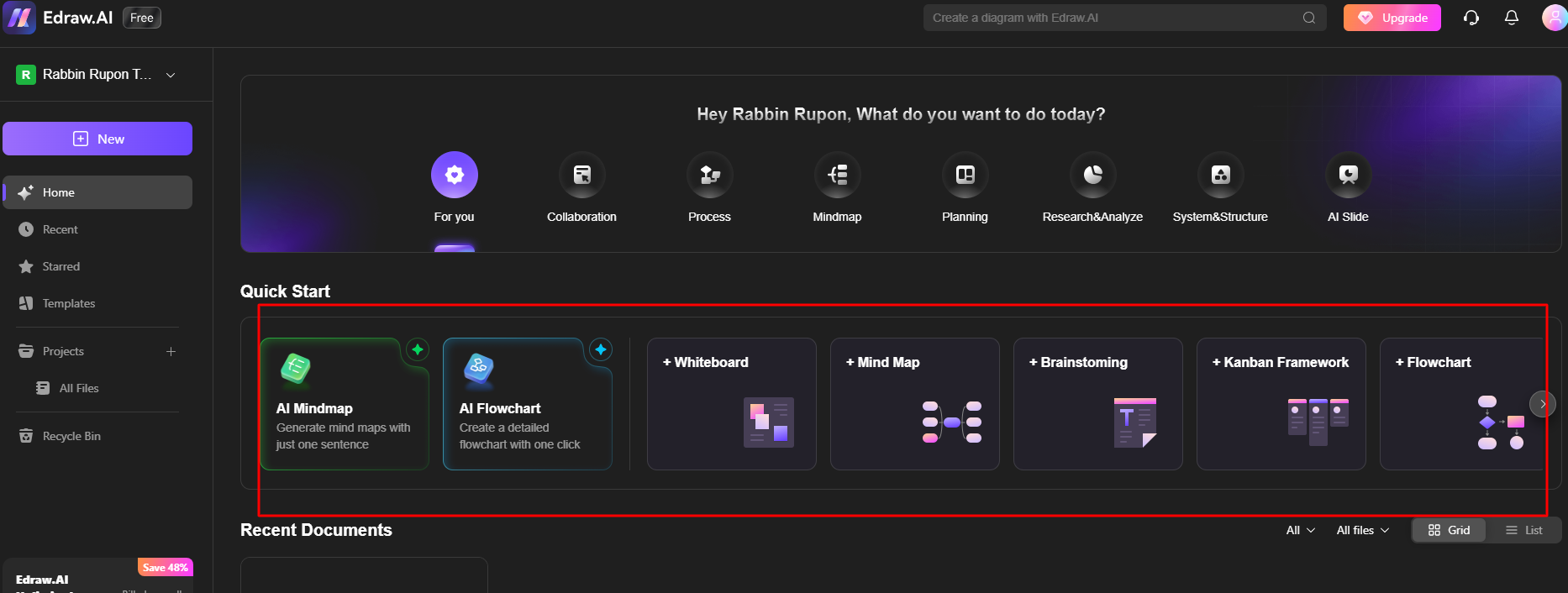Screen dimensions: 1568x593
Task: Select the For you category icon
Action: 455,175
